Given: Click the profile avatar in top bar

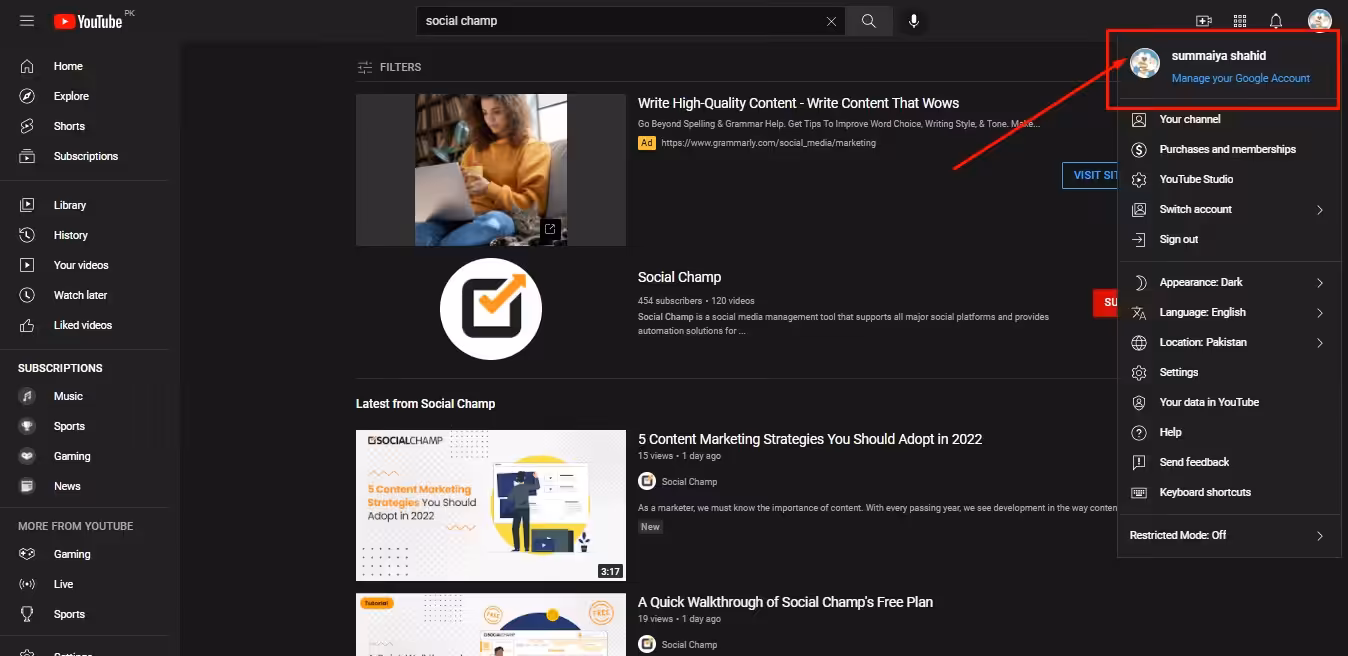Looking at the screenshot, I should (x=1319, y=21).
